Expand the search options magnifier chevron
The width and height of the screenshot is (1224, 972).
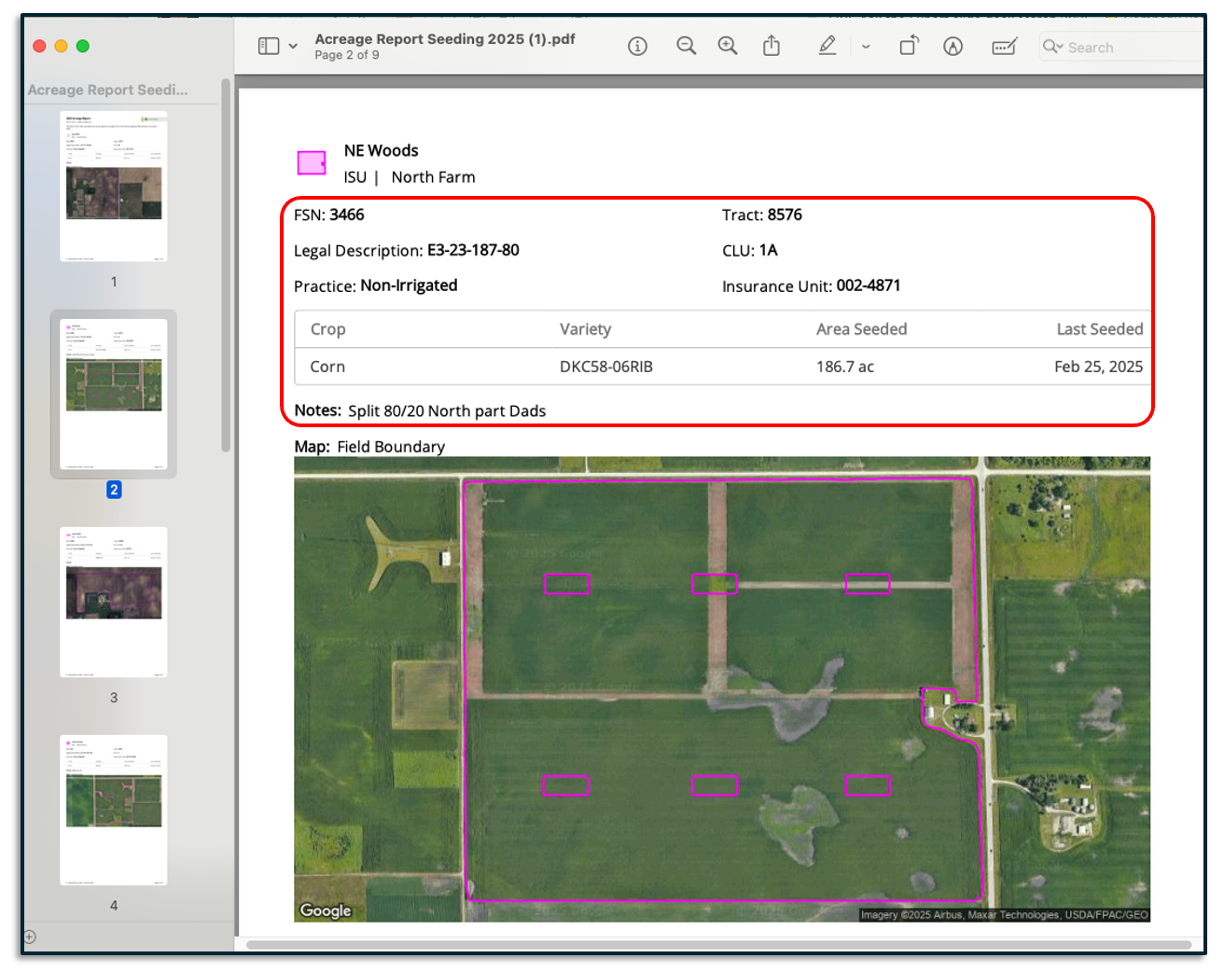pyautogui.click(x=1053, y=47)
